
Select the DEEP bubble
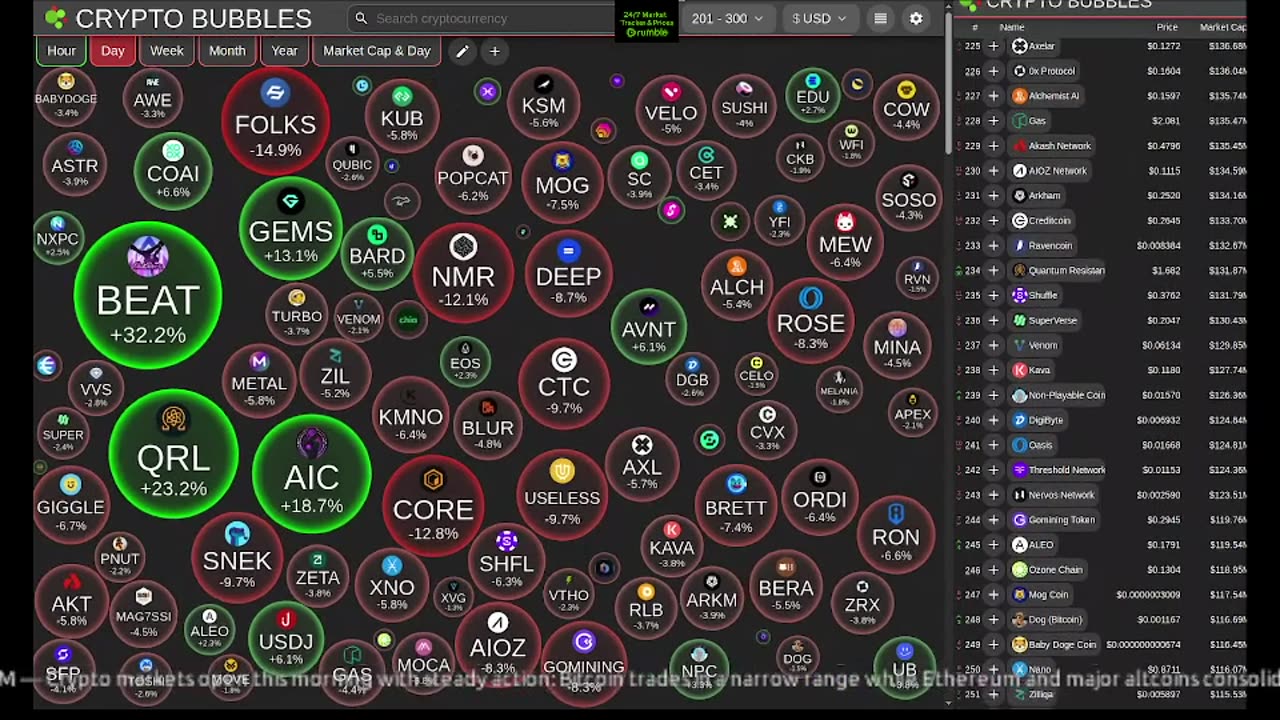tap(568, 271)
